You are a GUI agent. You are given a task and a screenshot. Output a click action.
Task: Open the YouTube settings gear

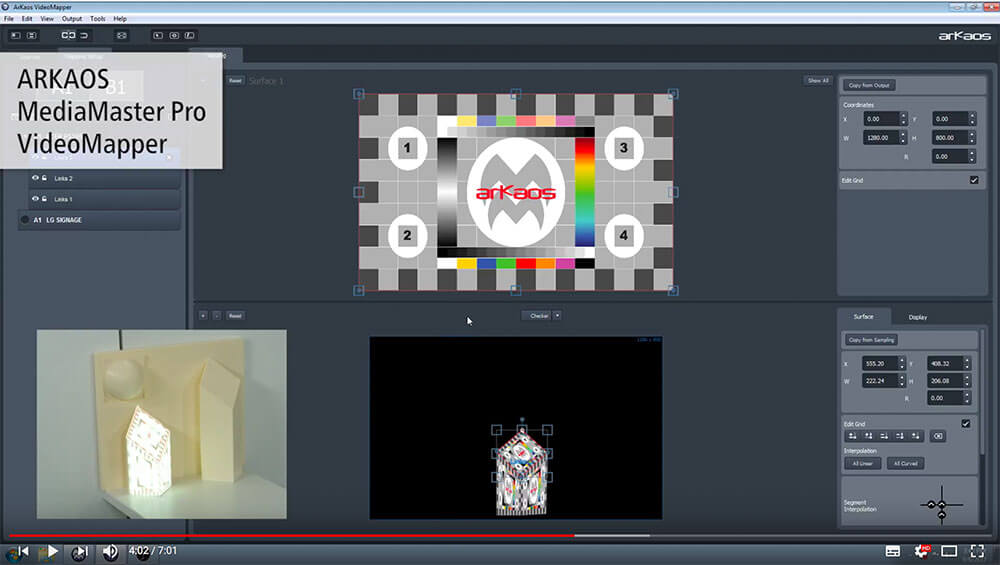click(921, 551)
